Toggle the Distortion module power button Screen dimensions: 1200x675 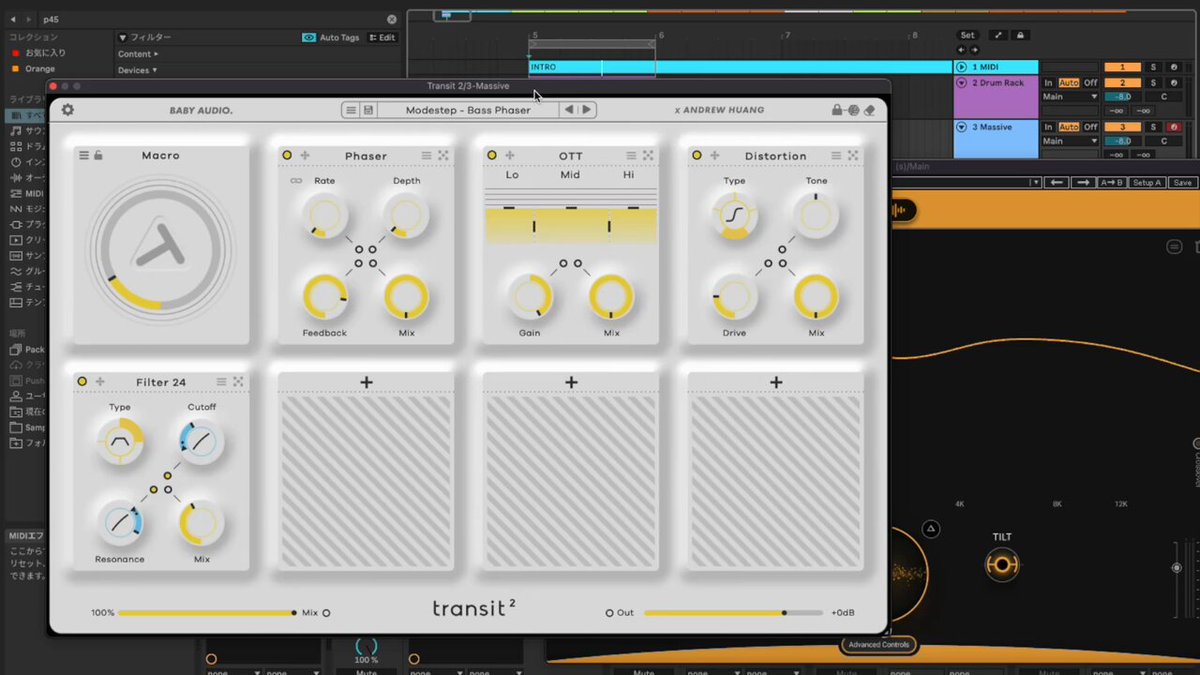pyautogui.click(x=697, y=156)
